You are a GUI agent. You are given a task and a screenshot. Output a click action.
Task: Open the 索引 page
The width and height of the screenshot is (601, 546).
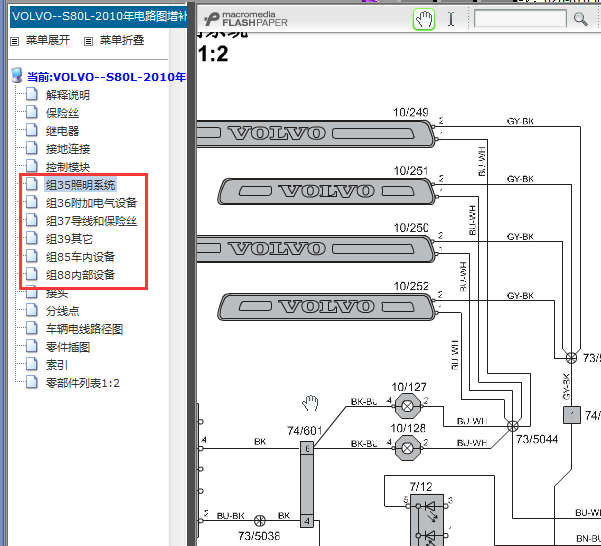pyautogui.click(x=57, y=365)
